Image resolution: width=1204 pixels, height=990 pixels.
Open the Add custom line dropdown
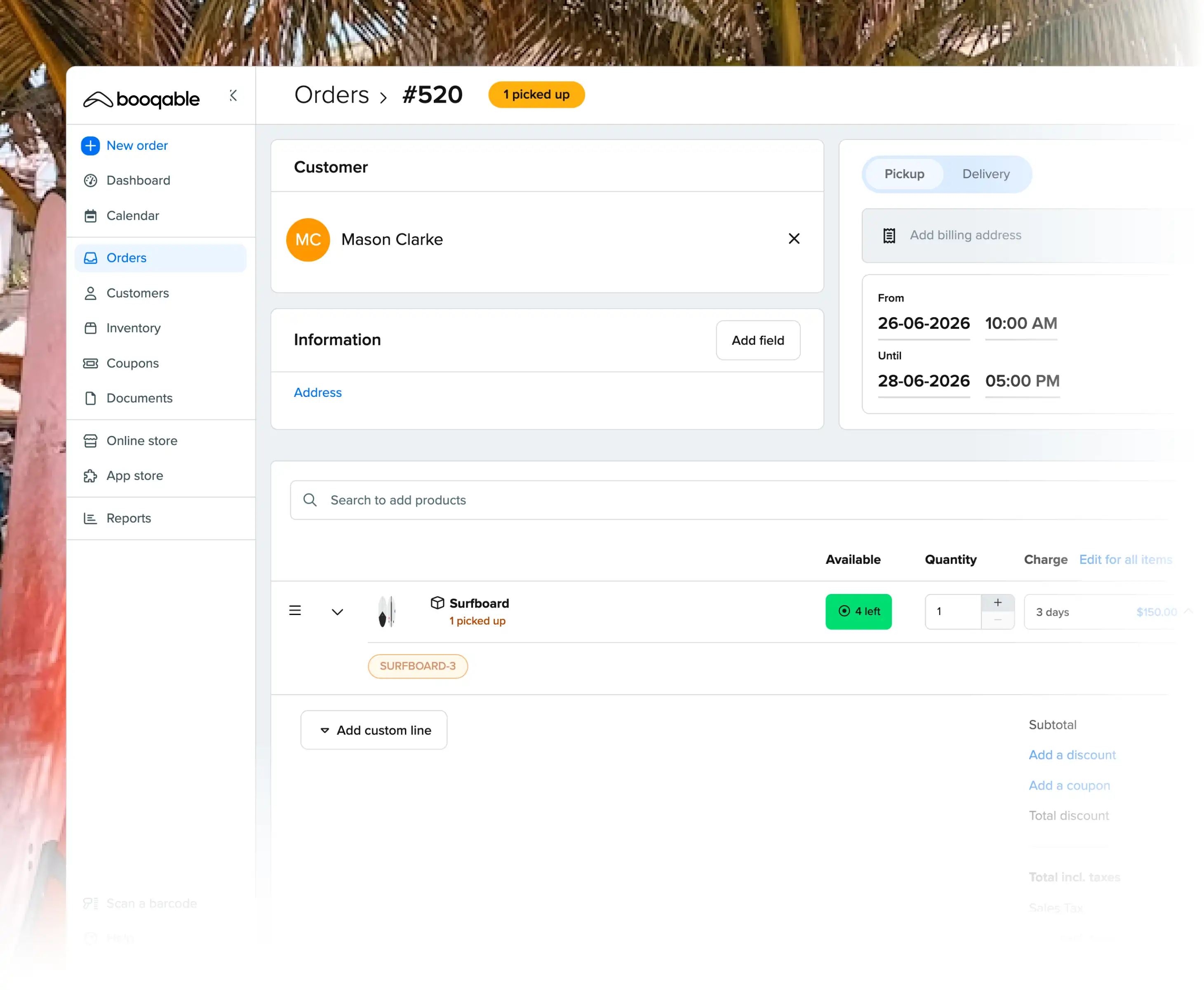374,730
